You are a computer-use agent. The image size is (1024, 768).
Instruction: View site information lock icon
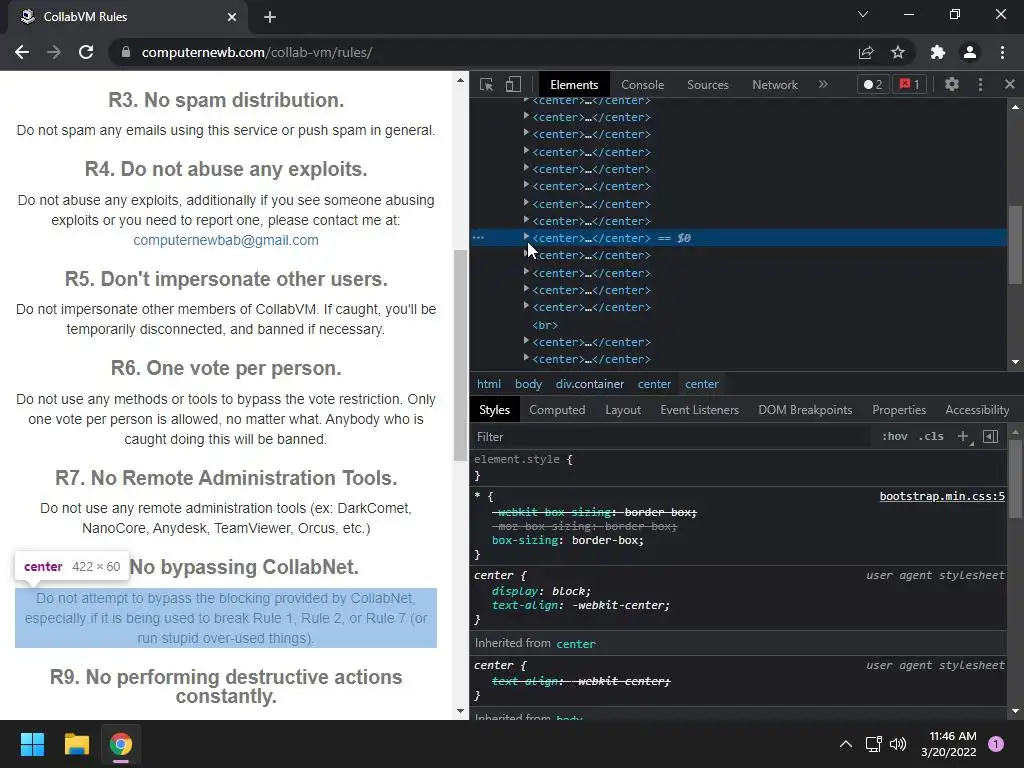126,52
